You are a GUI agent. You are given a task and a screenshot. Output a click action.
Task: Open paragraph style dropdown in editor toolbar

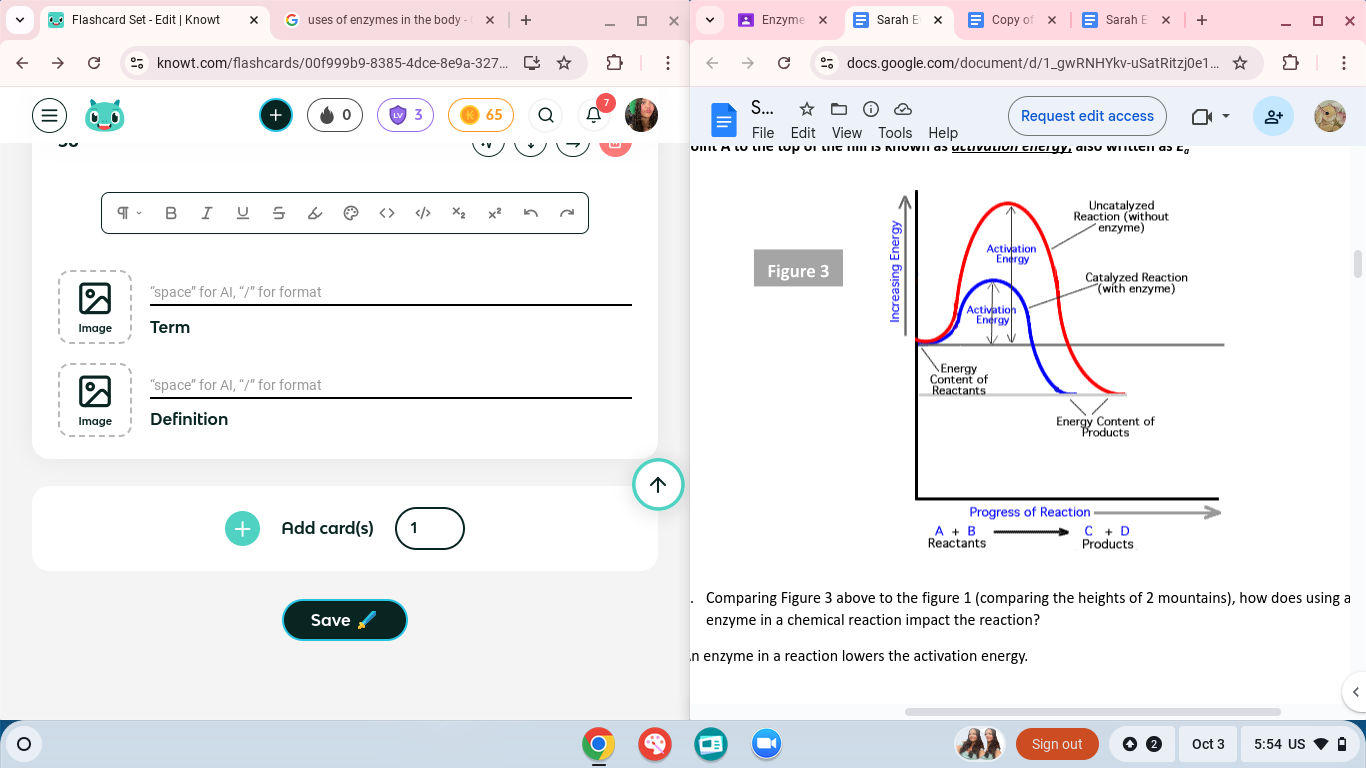(x=130, y=213)
